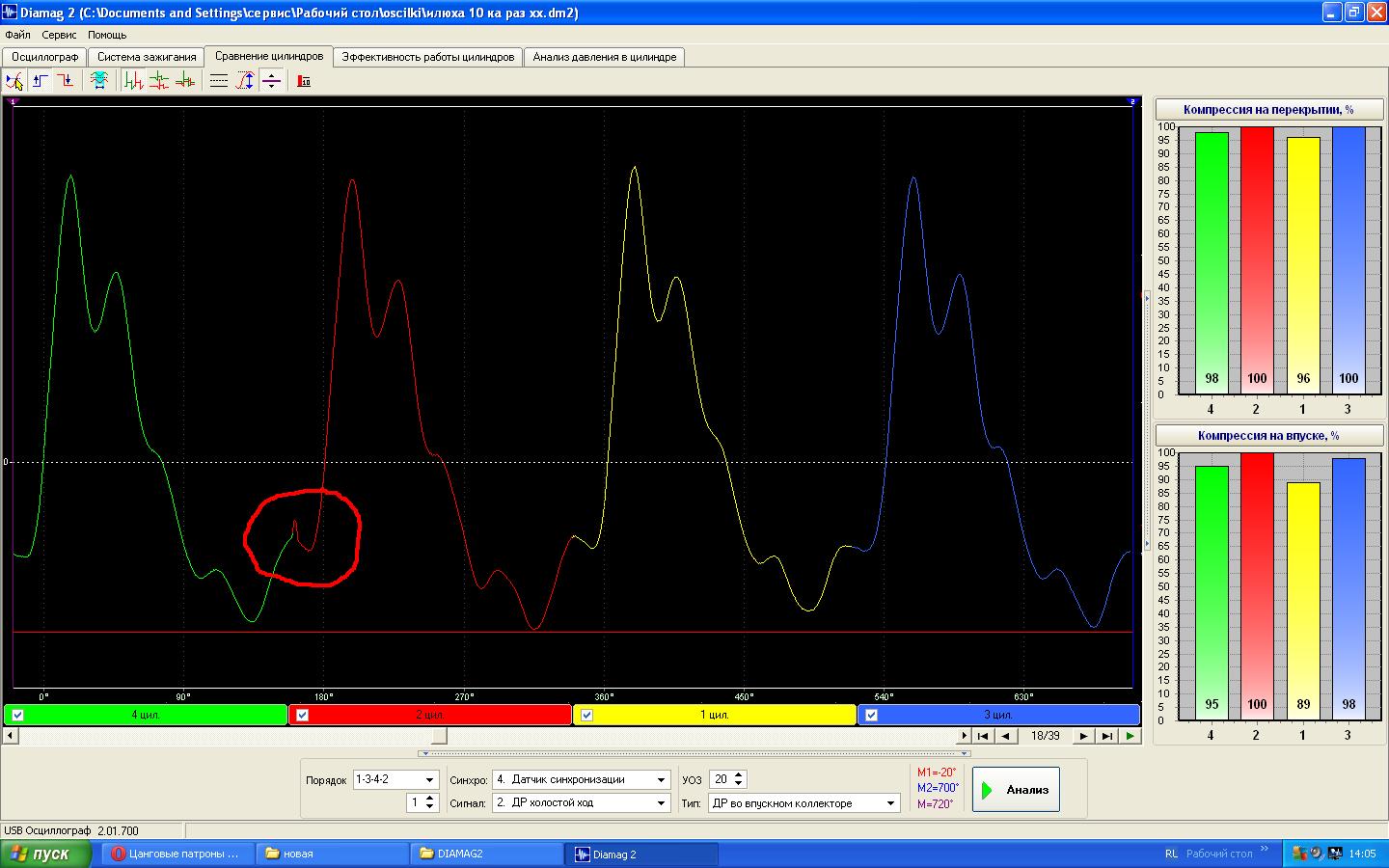Jump to the first frame

tap(983, 736)
